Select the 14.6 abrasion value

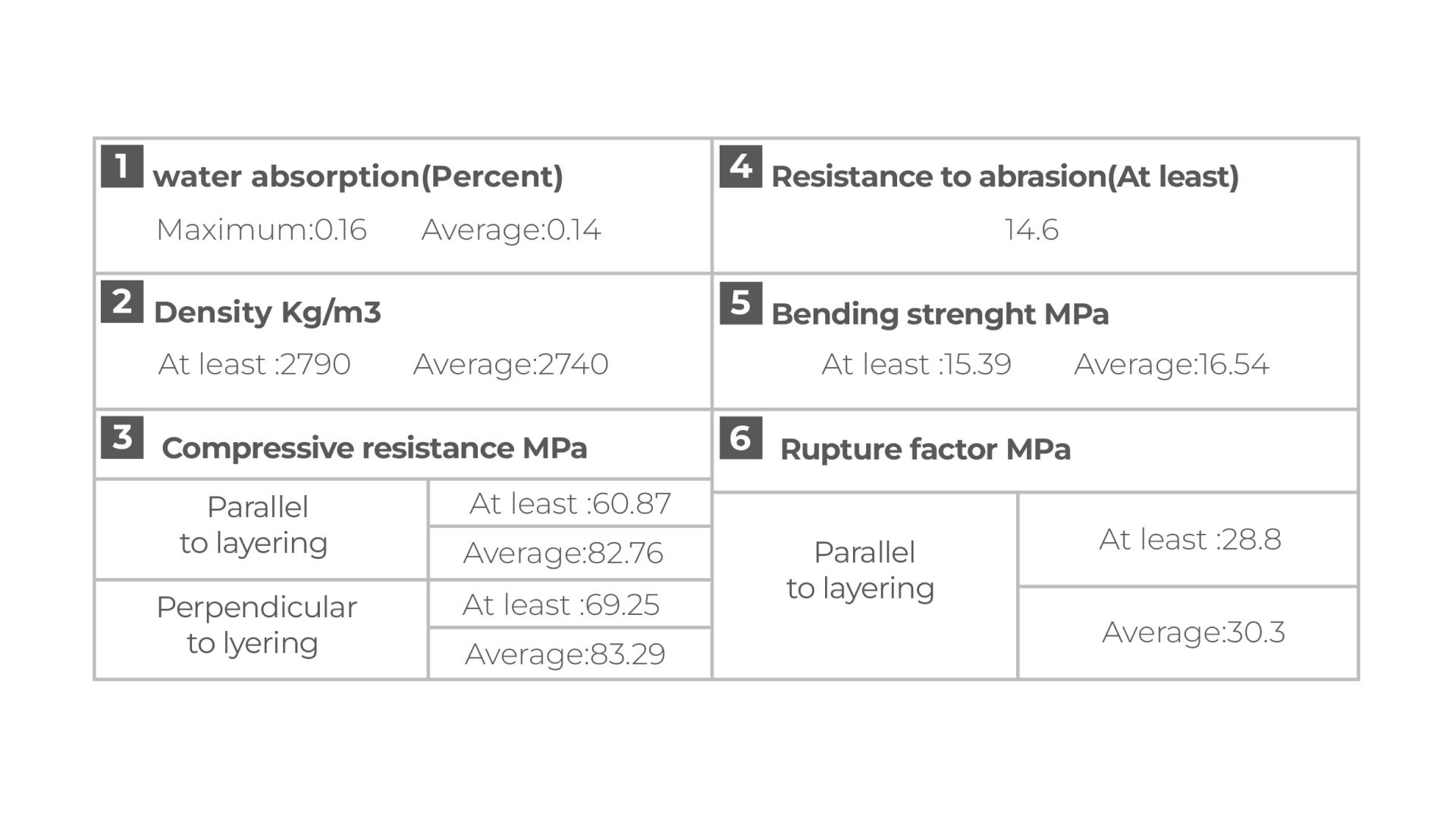[1031, 230]
